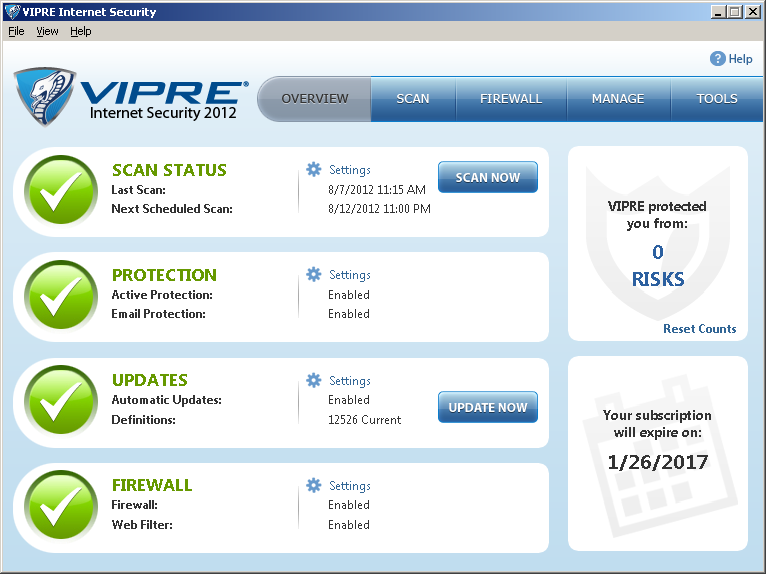766x574 pixels.
Task: Open the File menu
Action: [16, 31]
